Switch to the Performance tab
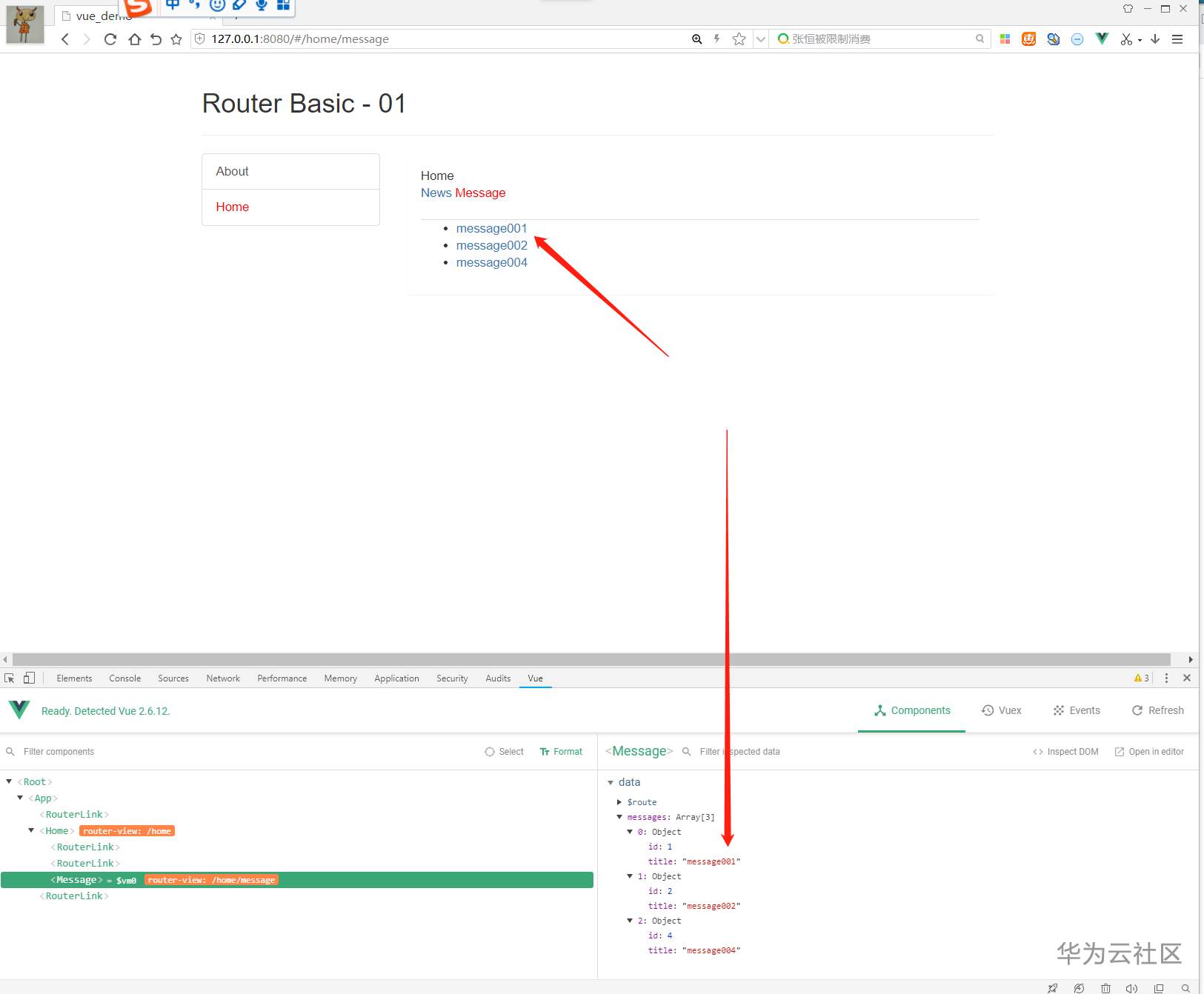This screenshot has width=1204, height=994. point(282,678)
